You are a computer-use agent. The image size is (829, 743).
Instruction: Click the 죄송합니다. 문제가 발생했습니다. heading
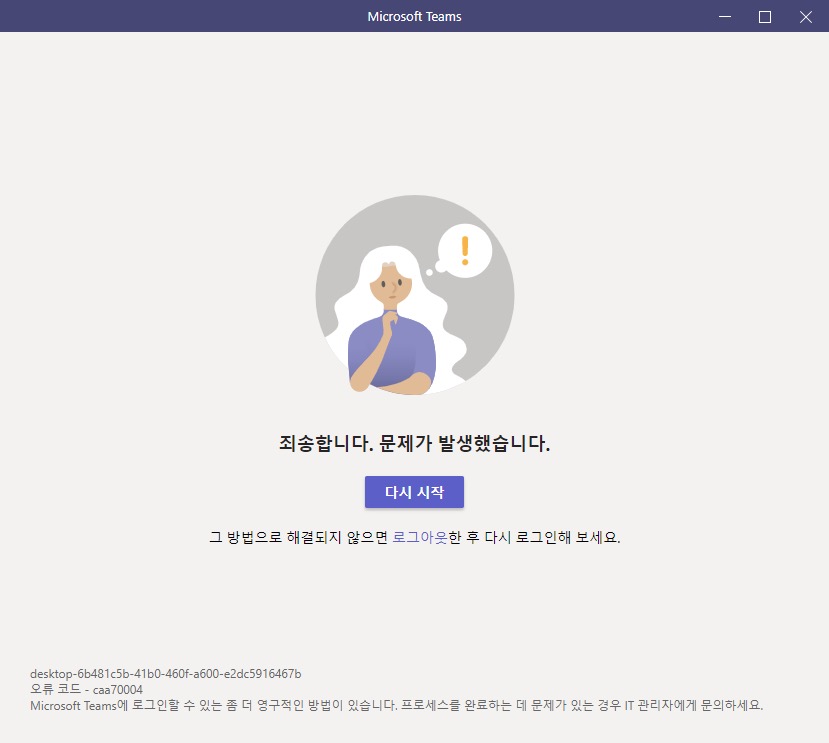(414, 443)
